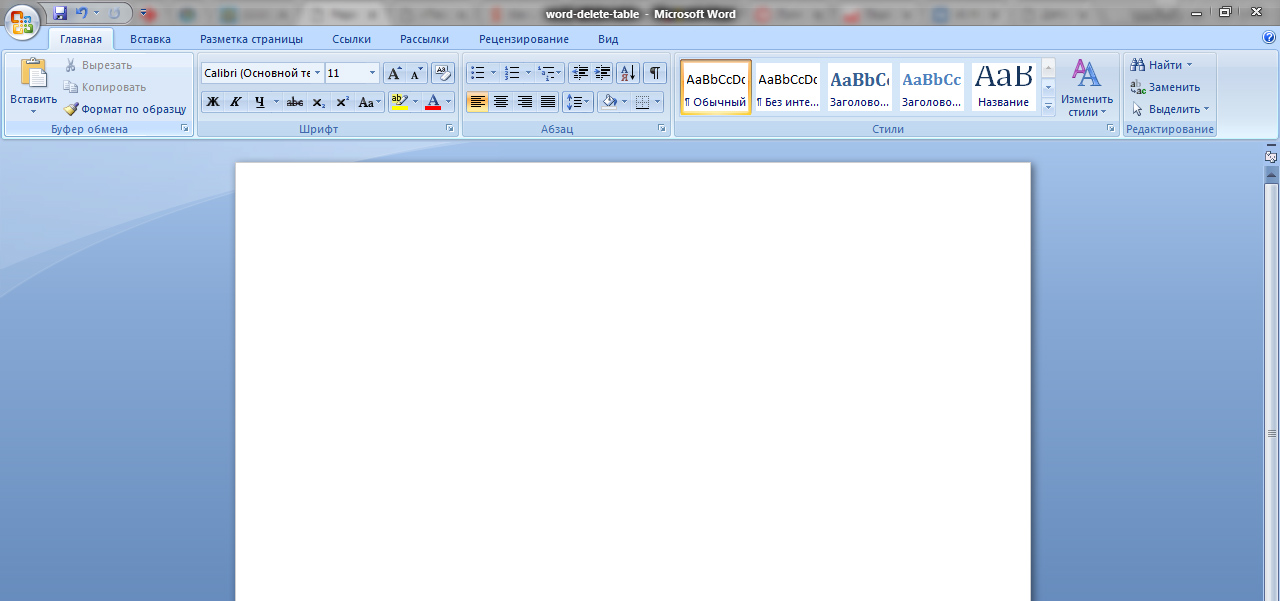Apply the red font color swatch
The image size is (1280, 601).
point(433,102)
